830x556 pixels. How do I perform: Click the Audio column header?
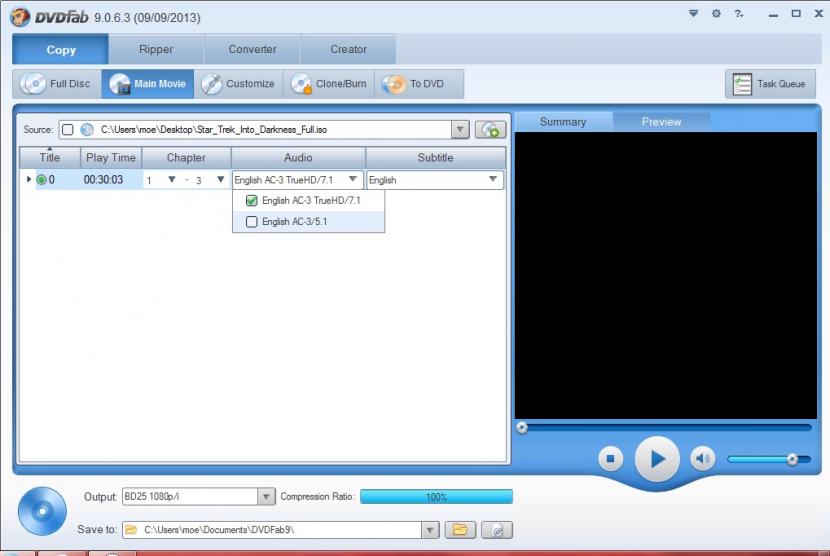click(x=298, y=158)
